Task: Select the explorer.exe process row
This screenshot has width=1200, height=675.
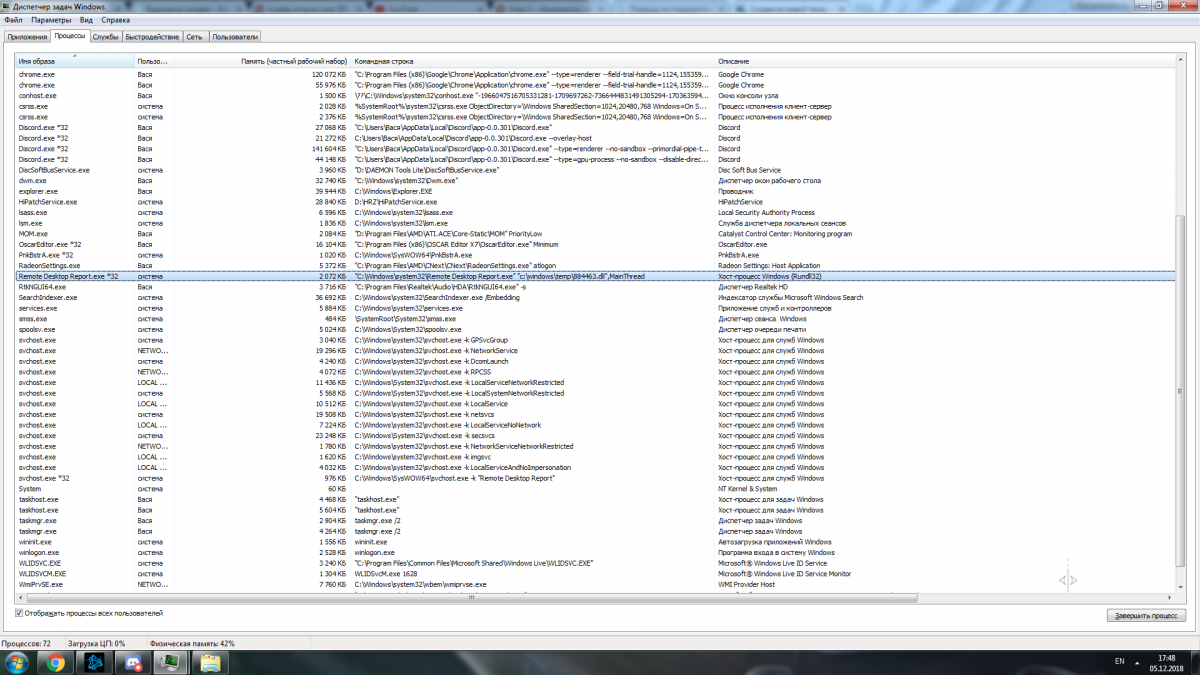Action: pos(594,191)
